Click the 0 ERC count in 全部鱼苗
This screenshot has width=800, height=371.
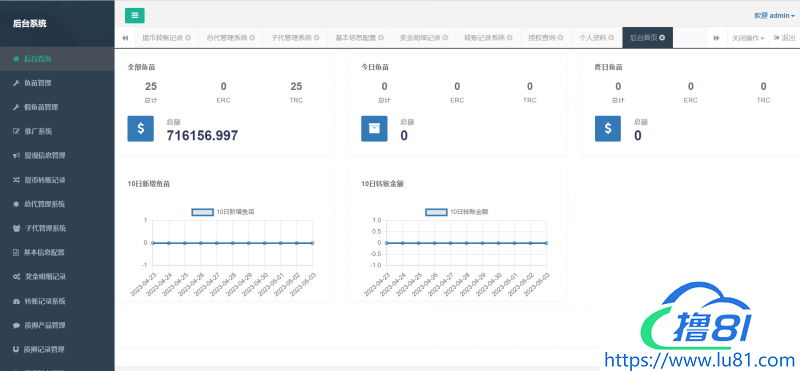pyautogui.click(x=223, y=86)
